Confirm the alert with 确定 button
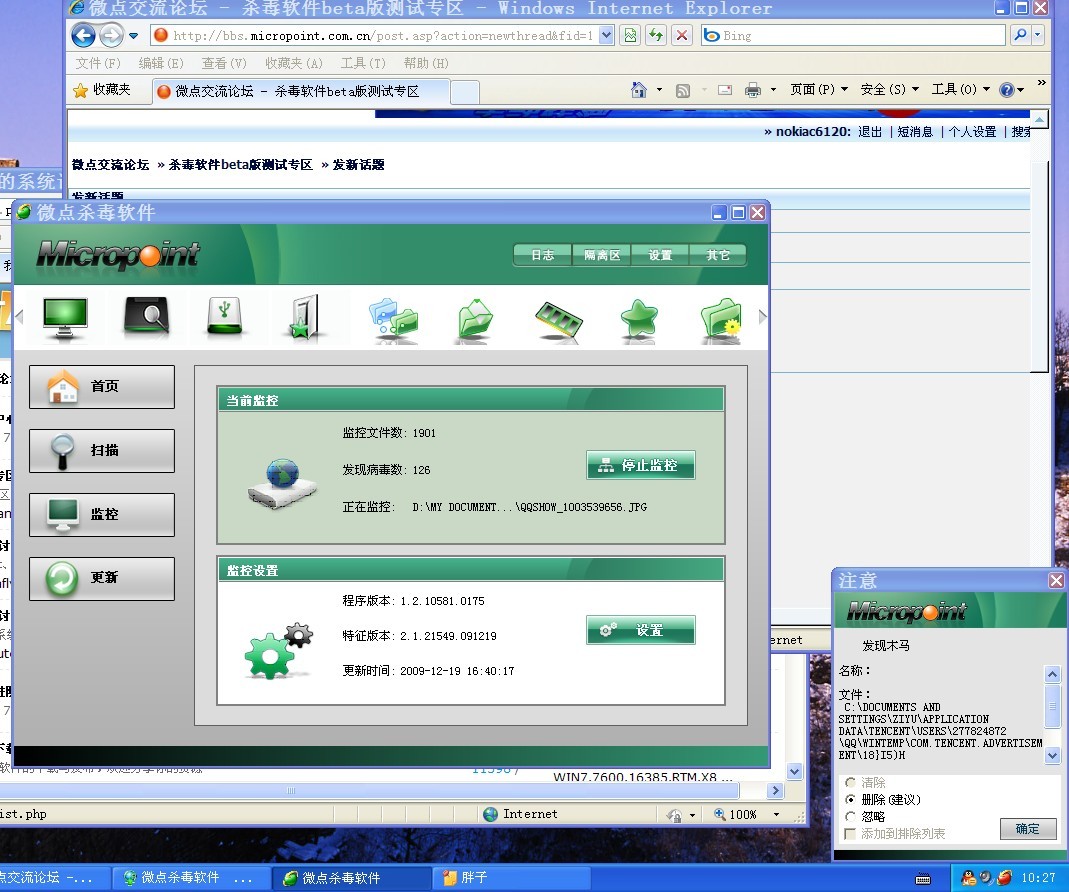1069x892 pixels. point(1028,829)
